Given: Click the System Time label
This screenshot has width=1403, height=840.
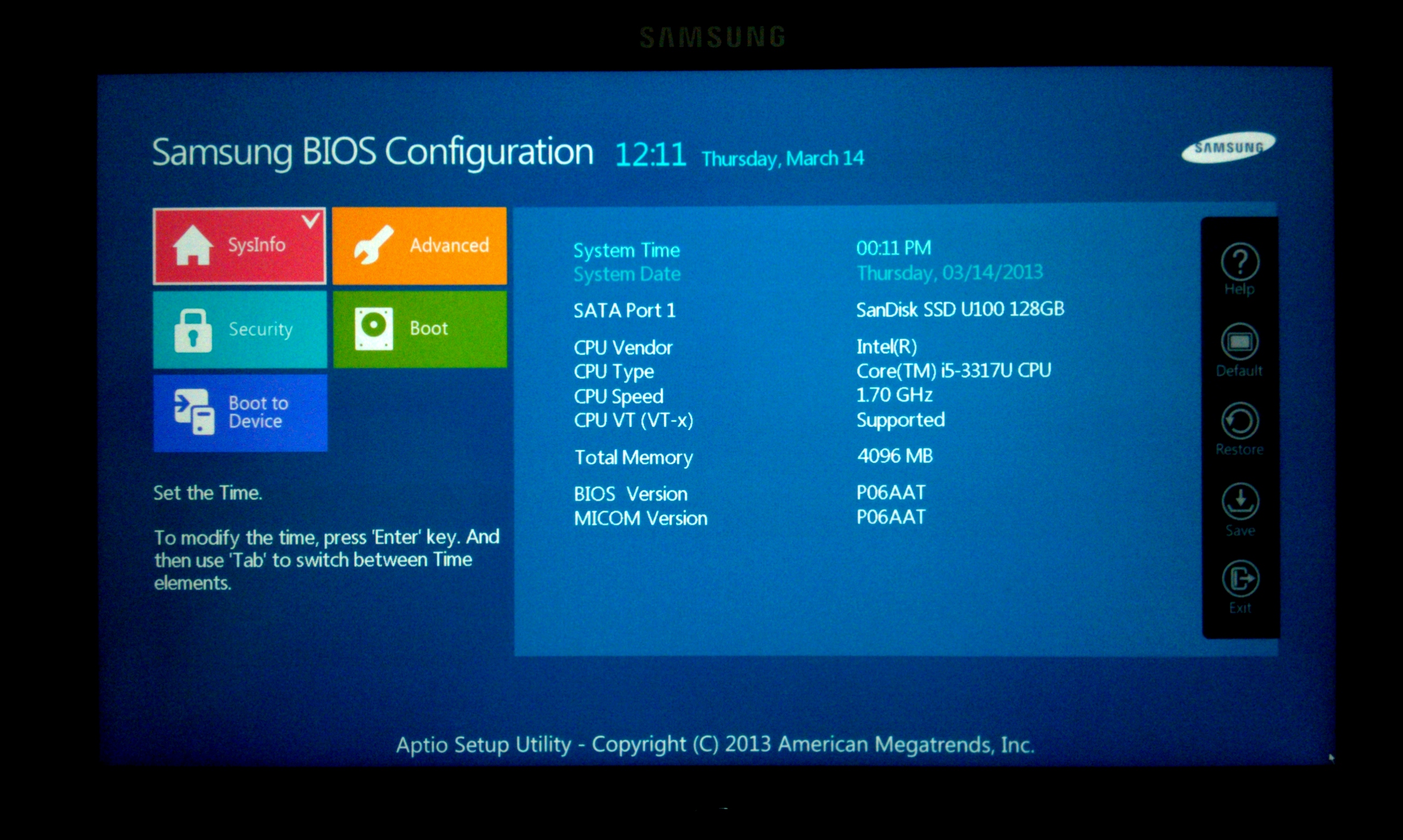Looking at the screenshot, I should [626, 251].
